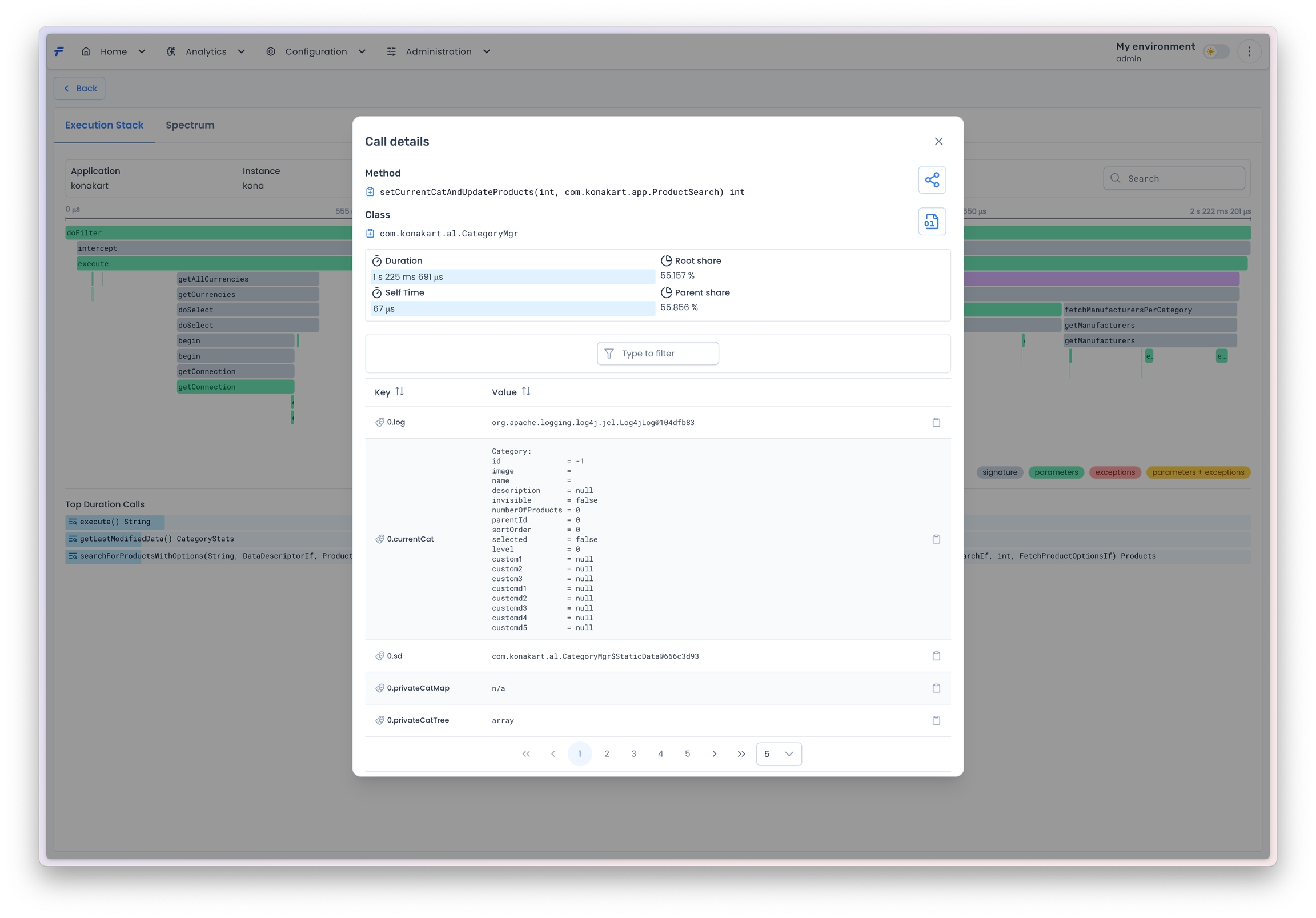Toggle the light/dark theme switch
Viewport: 1316px width, 918px height.
pos(1215,51)
